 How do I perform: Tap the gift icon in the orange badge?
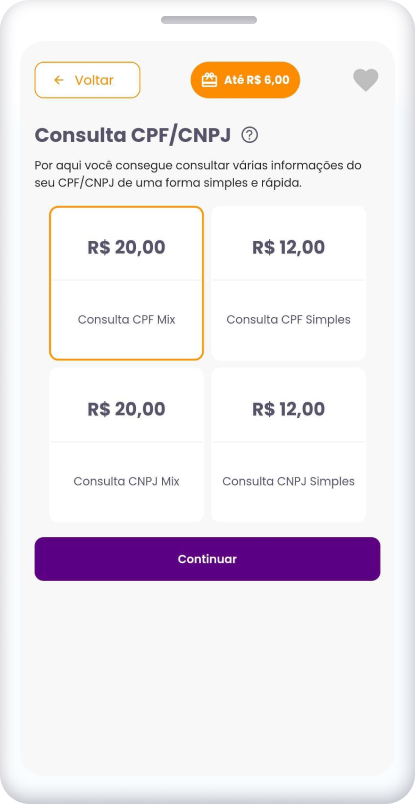(209, 80)
